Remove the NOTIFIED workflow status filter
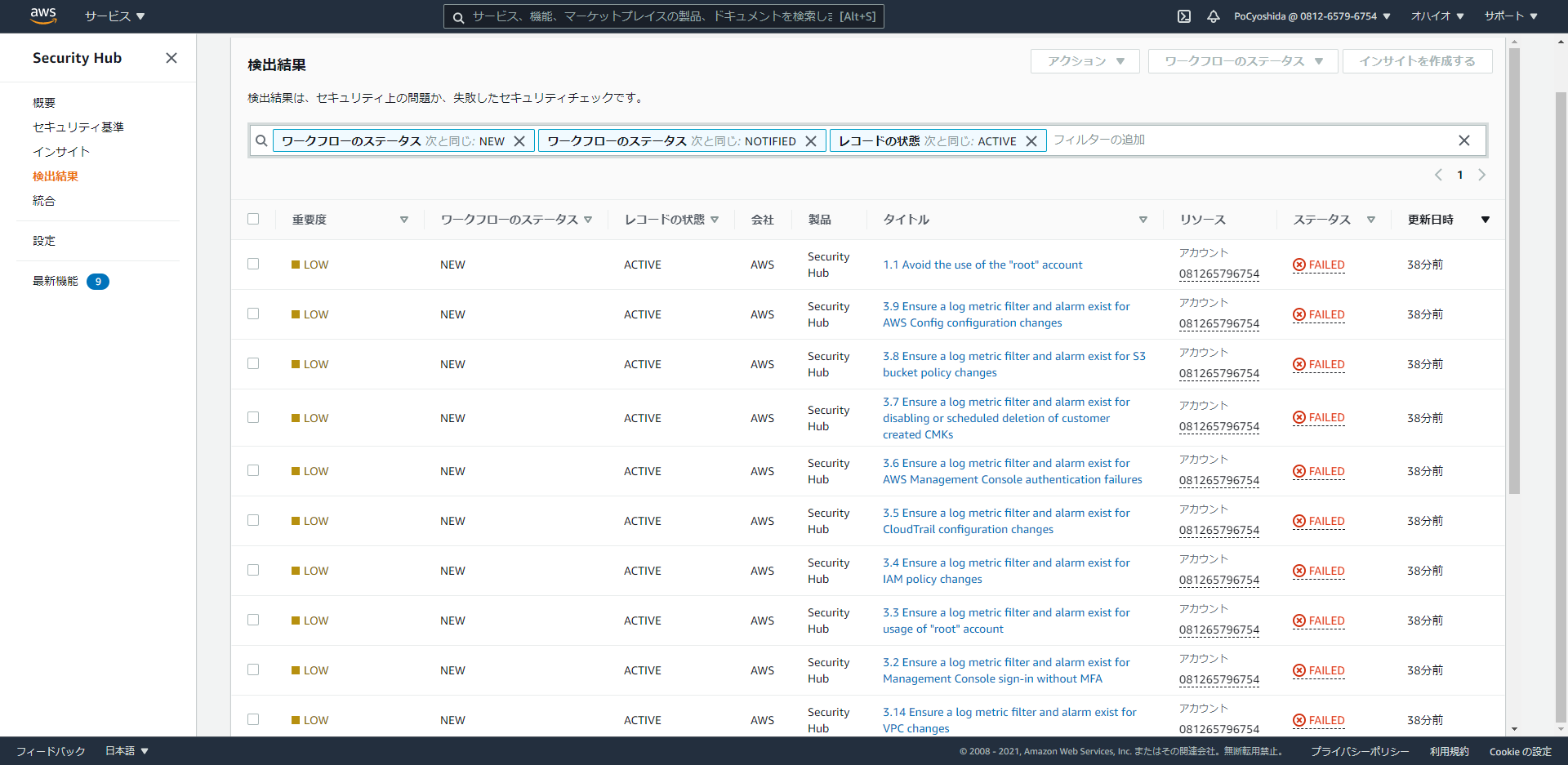Viewport: 1568px width, 765px height. (x=811, y=141)
